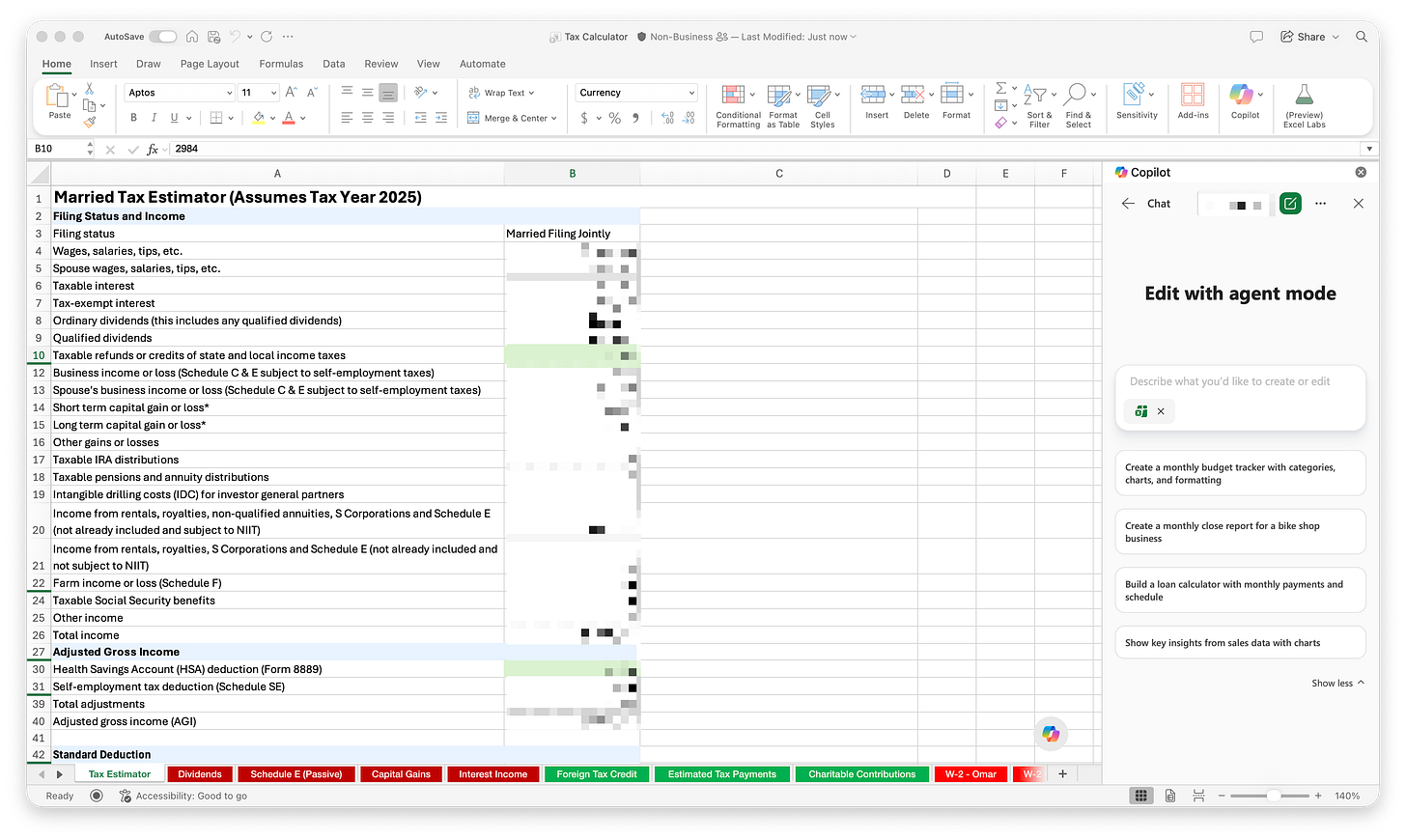Click the AutoSum sigma icon
The height and width of the screenshot is (840, 1406).
point(1001,88)
